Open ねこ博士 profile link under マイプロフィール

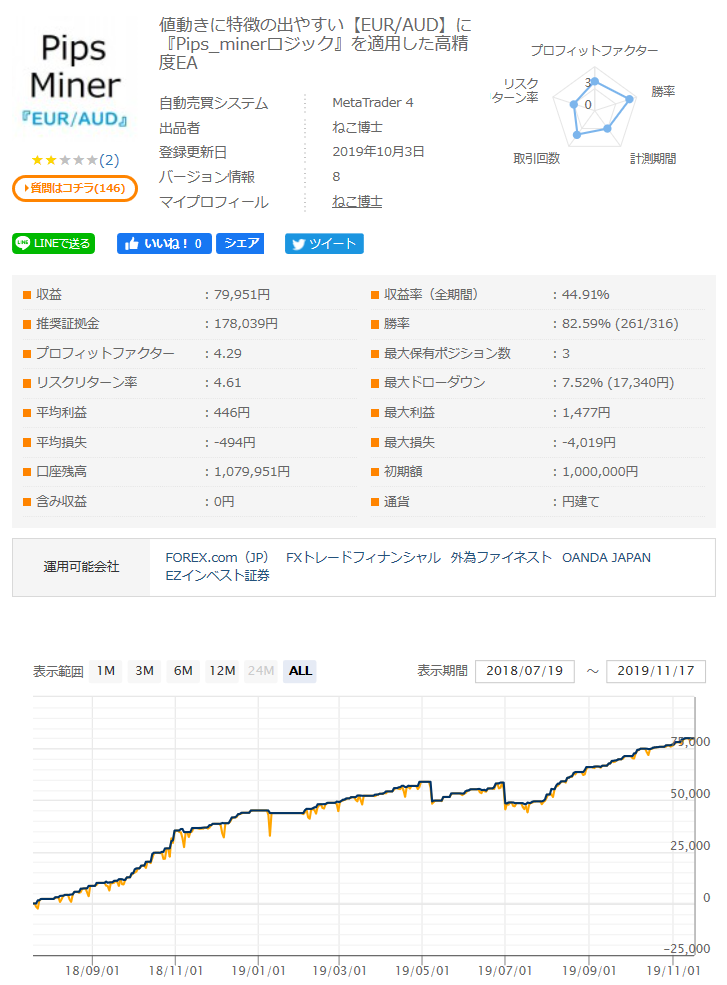click(357, 202)
